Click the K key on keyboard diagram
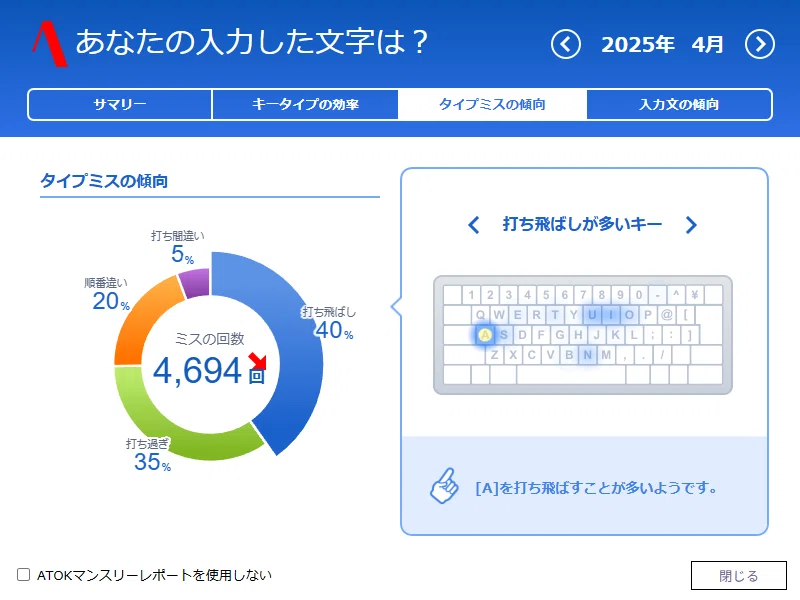The height and width of the screenshot is (600, 800). click(x=615, y=335)
